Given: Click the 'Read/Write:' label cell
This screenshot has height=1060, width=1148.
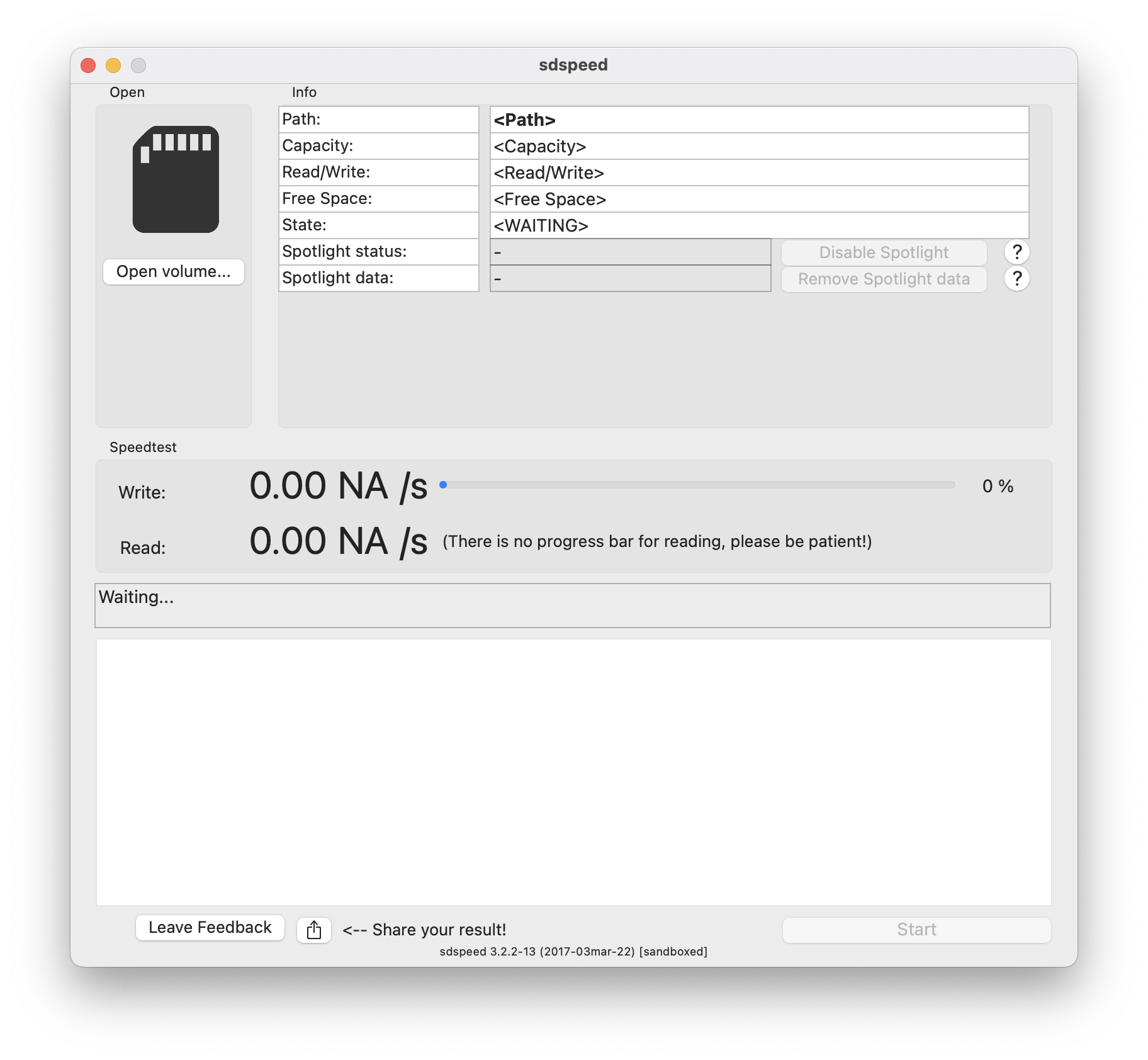Looking at the screenshot, I should click(x=379, y=172).
